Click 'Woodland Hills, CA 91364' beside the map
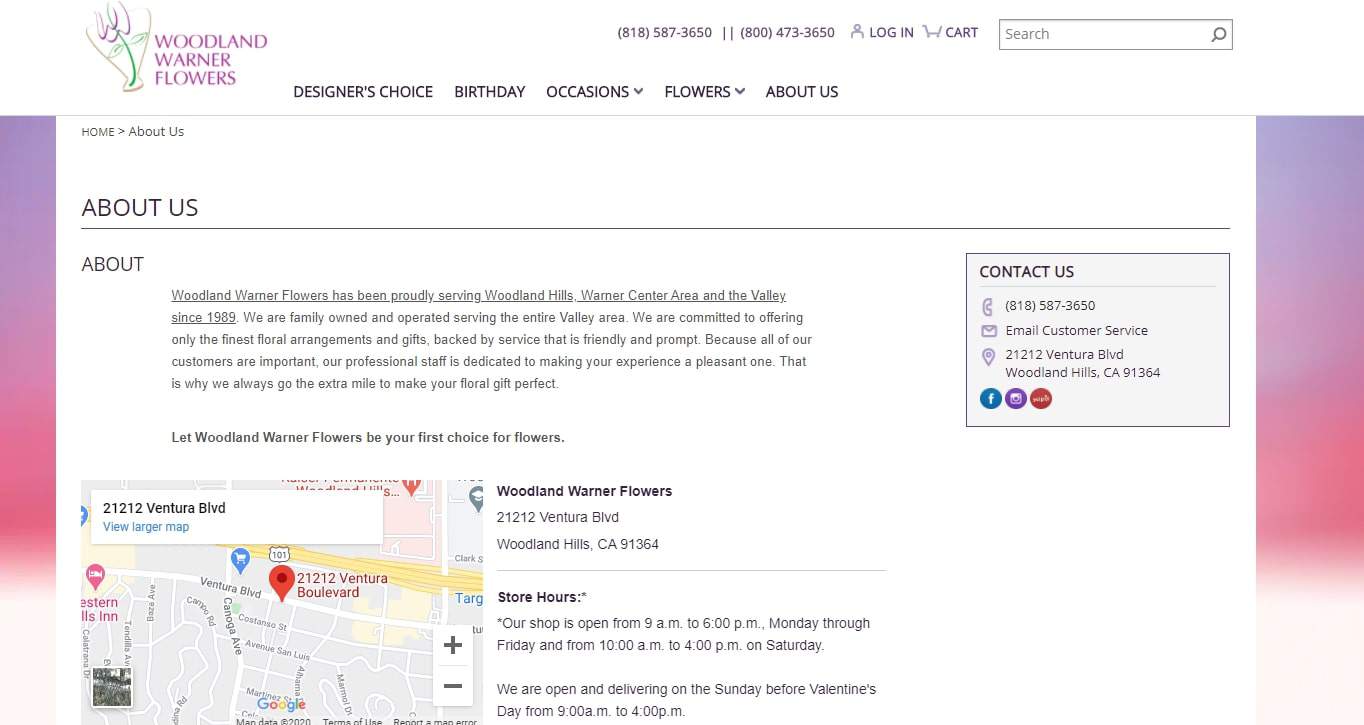The height and width of the screenshot is (725, 1364). (x=578, y=544)
